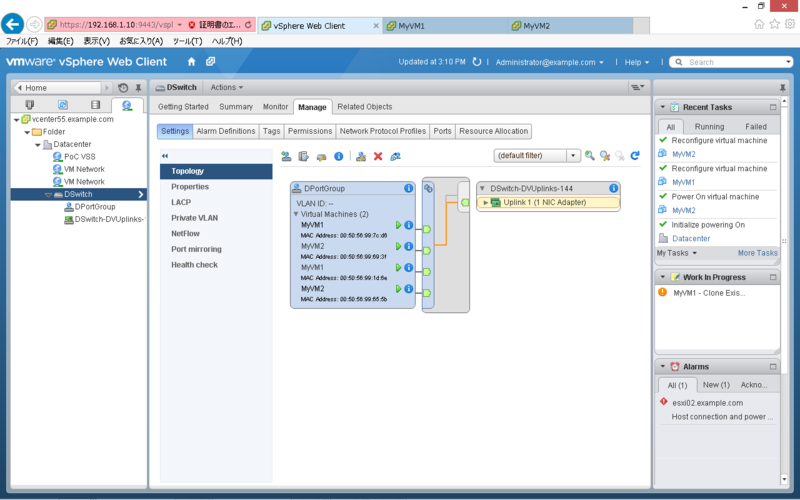The height and width of the screenshot is (500, 800).
Task: Click the vSphere home icon in header
Action: click(191, 62)
